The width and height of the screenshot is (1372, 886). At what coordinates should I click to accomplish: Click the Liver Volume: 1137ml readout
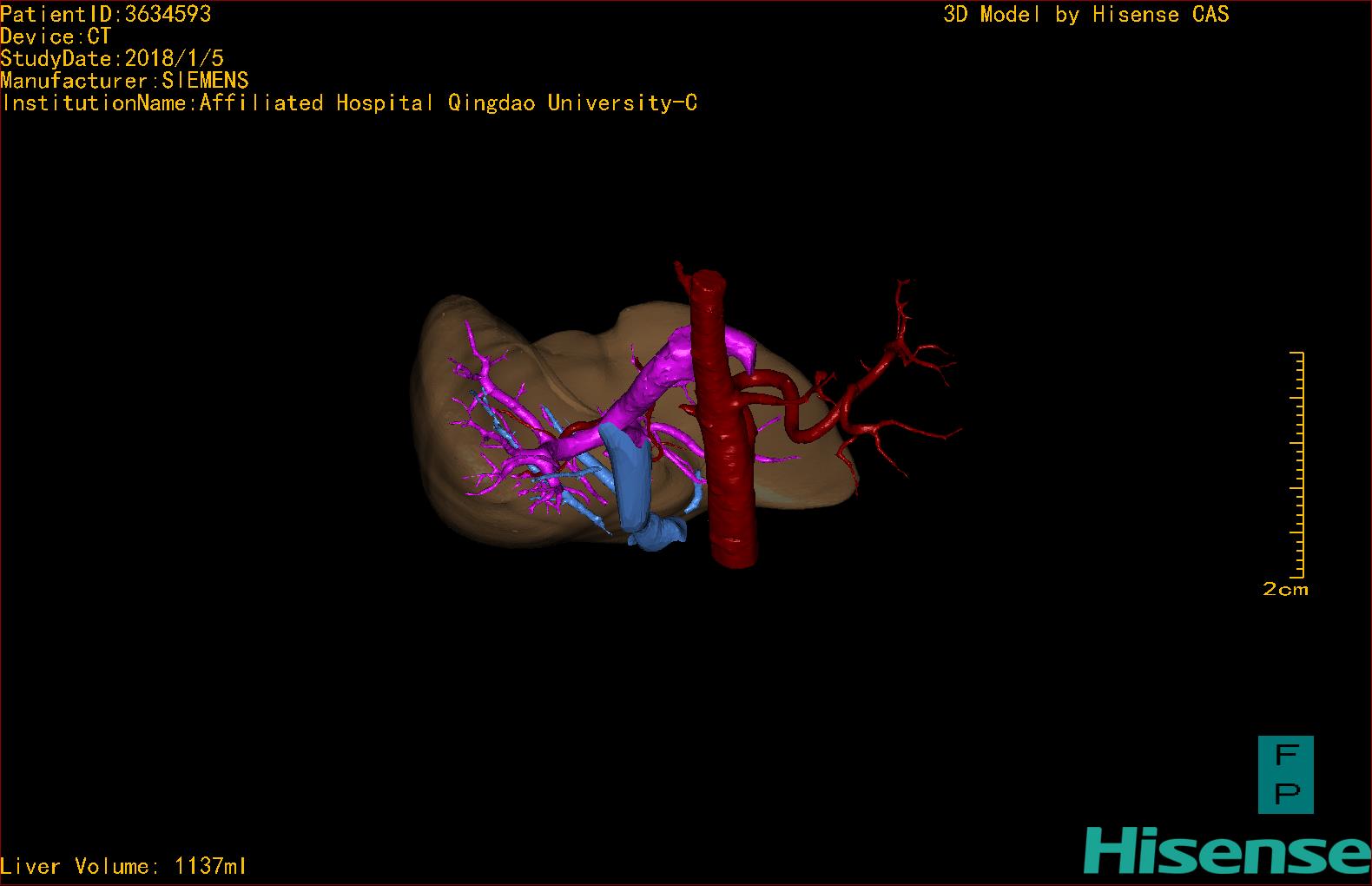coord(123,866)
